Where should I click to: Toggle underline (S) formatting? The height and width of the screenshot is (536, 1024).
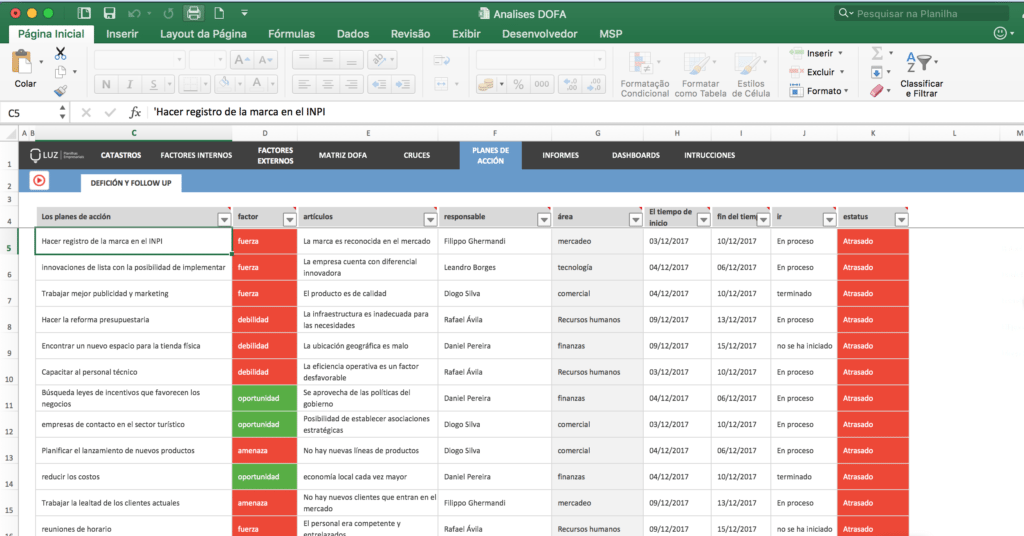[x=153, y=84]
